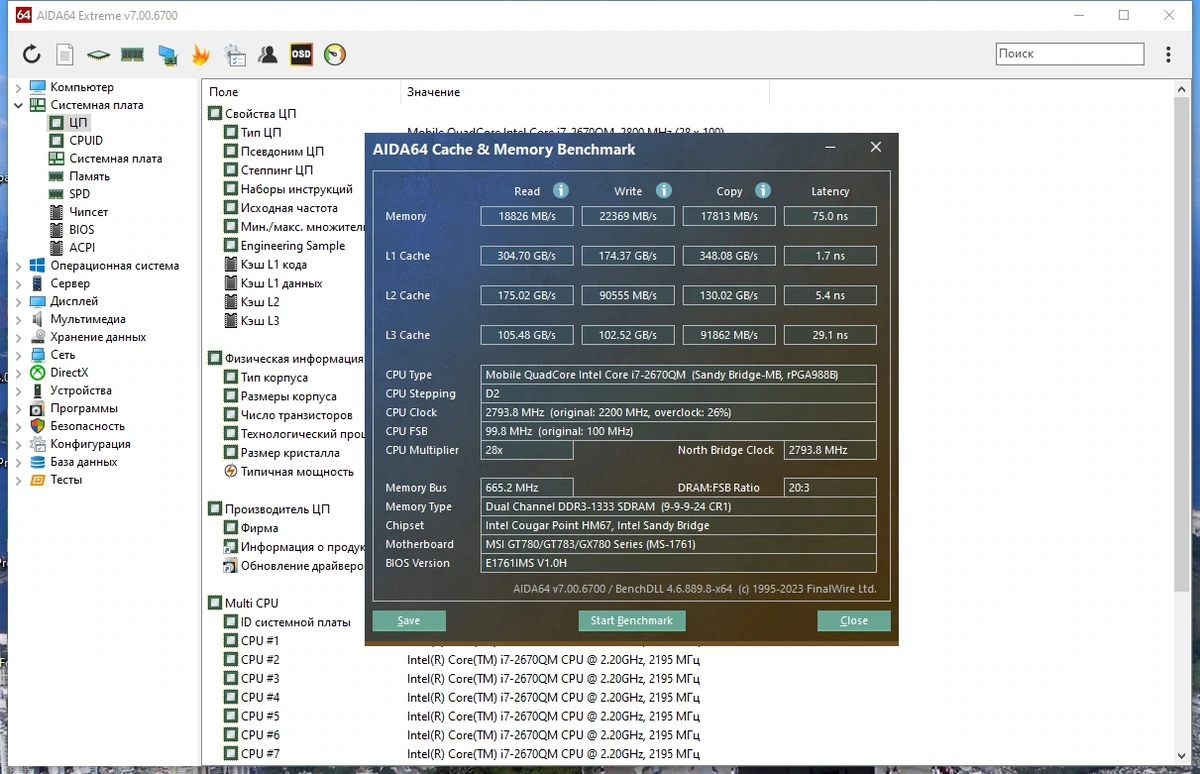Viewport: 1200px width, 774px height.
Task: Click the DirectX icon in the tree
Action: (37, 373)
